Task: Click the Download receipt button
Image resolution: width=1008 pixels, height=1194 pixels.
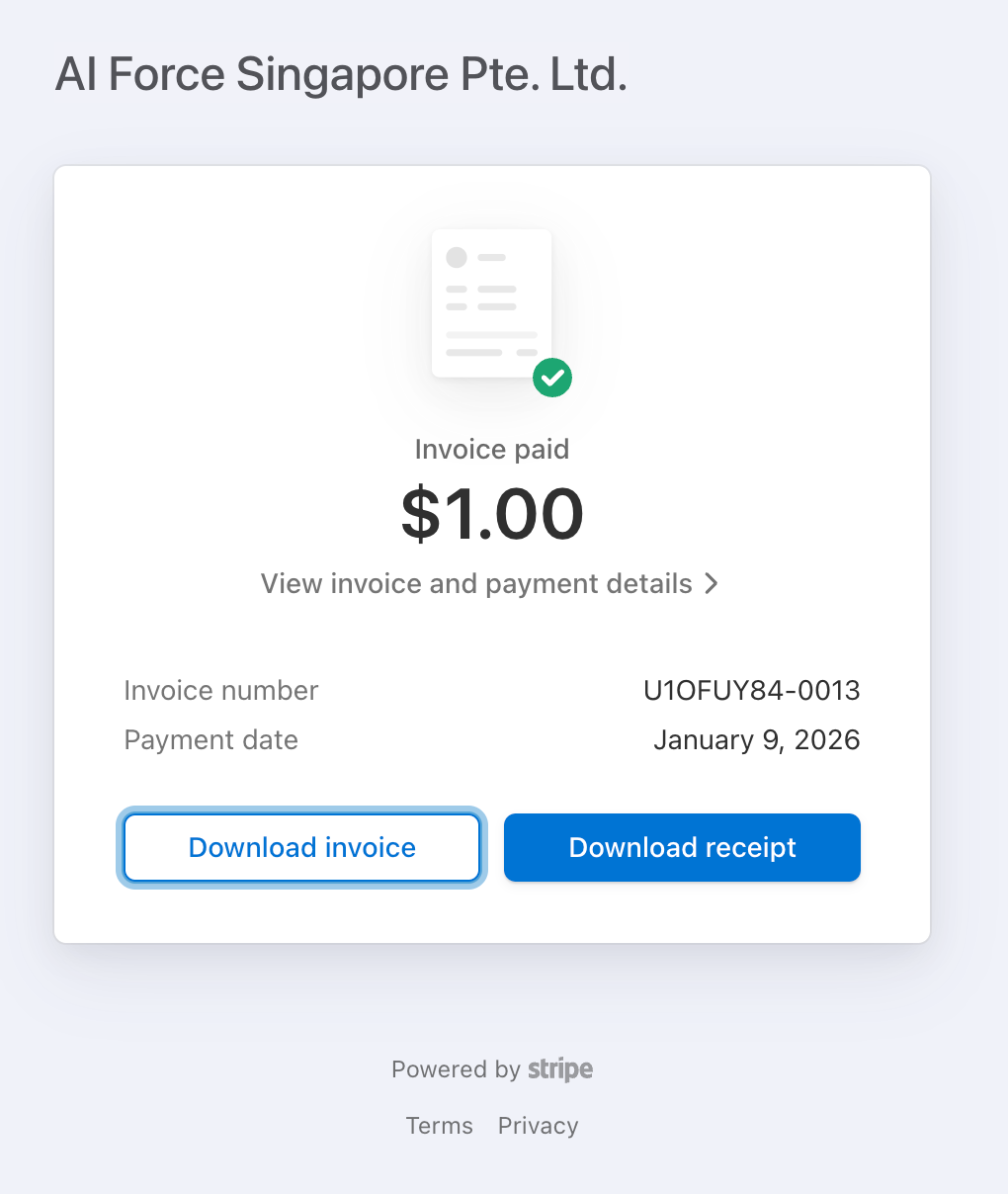Action: (682, 847)
